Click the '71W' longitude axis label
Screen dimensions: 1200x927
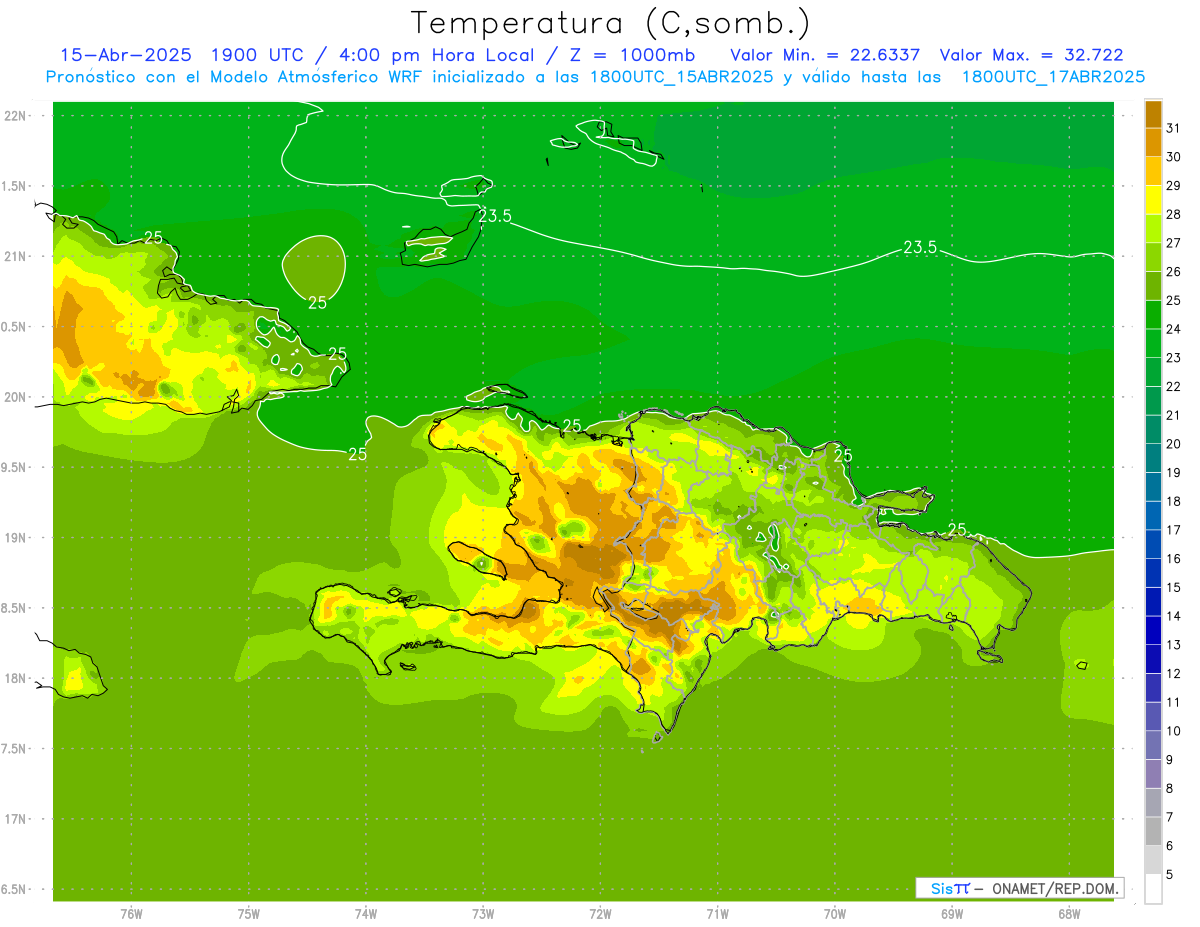click(717, 913)
